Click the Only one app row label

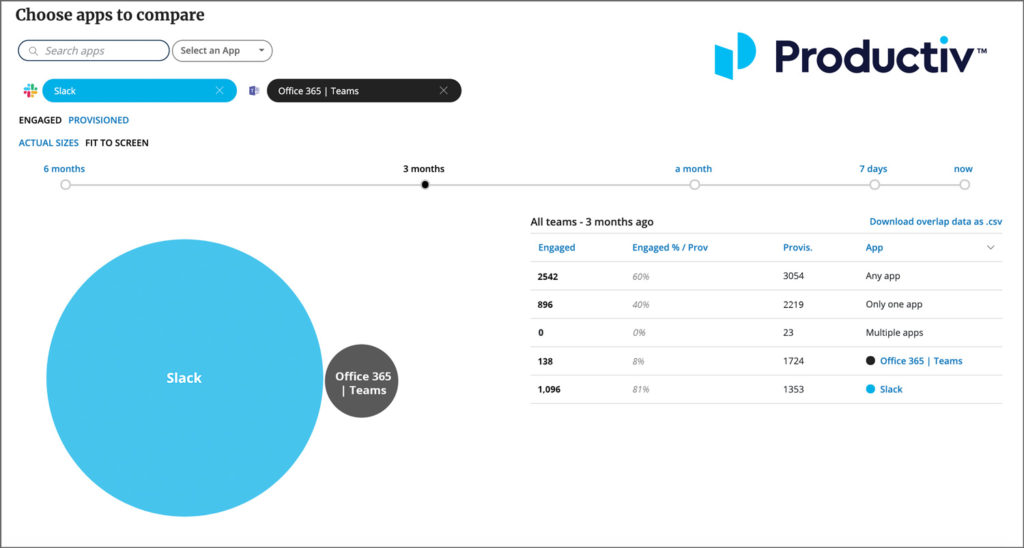click(x=894, y=304)
